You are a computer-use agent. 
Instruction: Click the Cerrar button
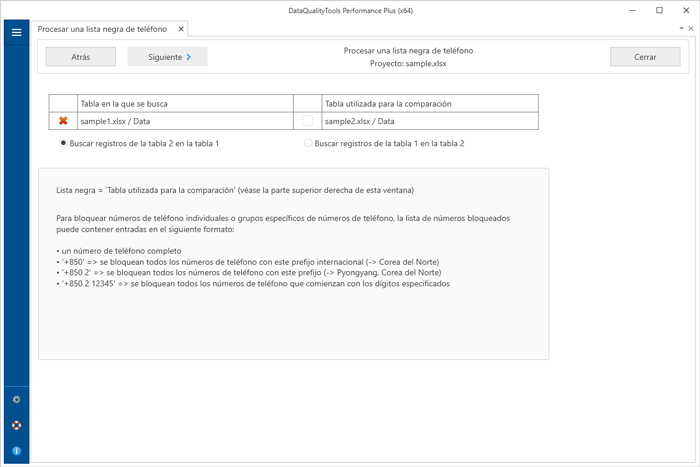645,57
